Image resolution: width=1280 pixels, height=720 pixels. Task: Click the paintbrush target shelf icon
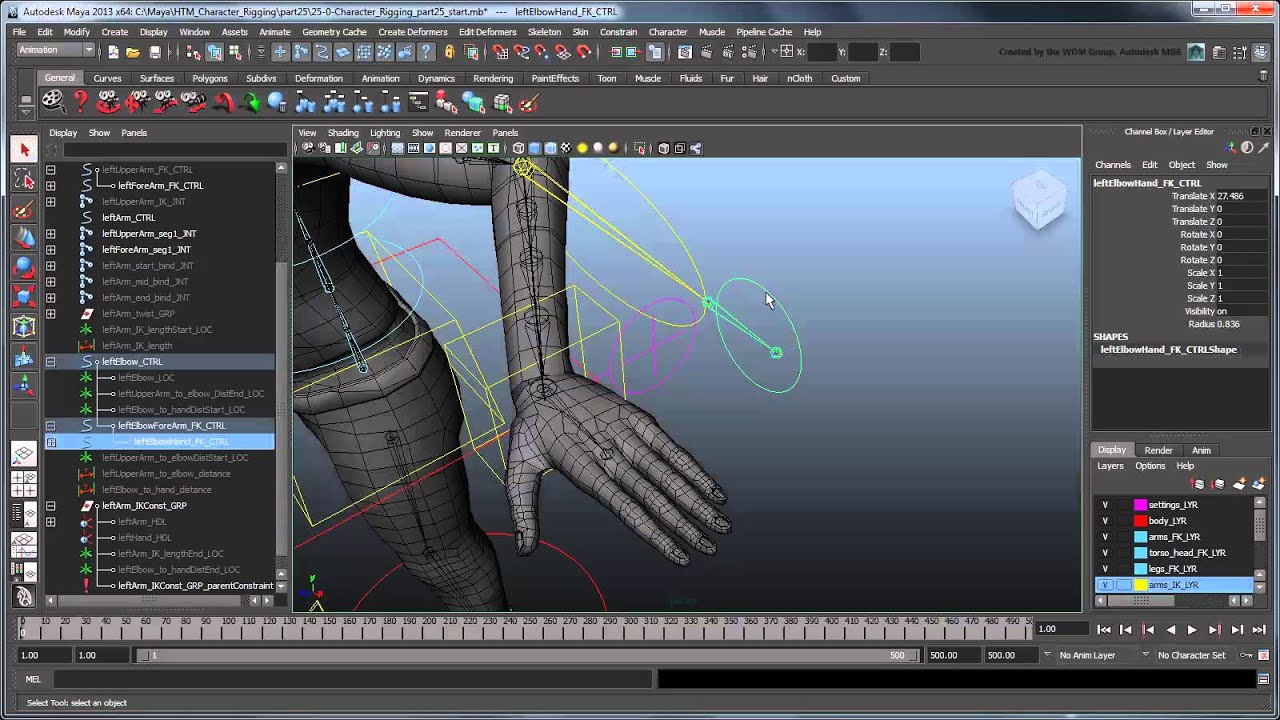pos(530,101)
